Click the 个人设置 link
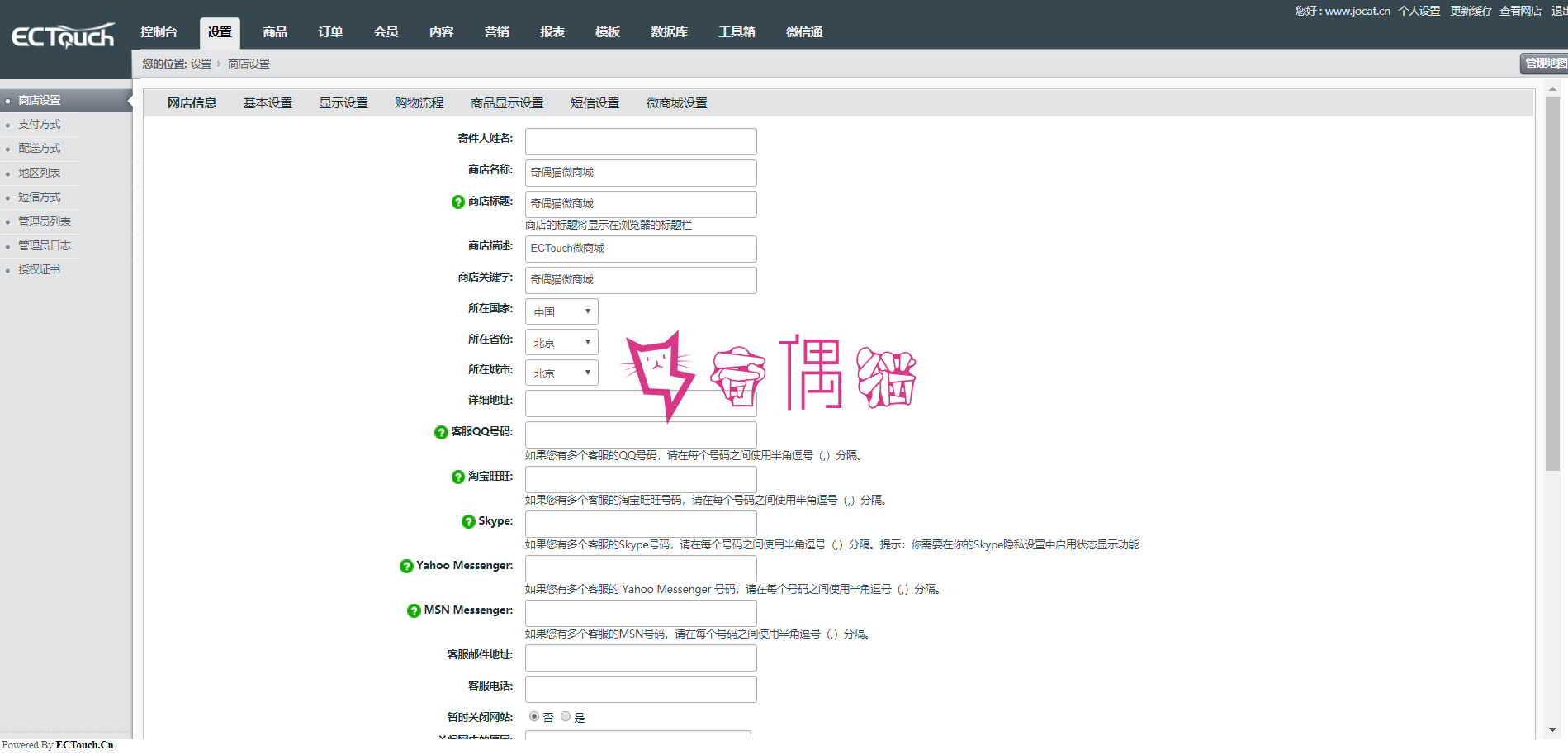Viewport: 1568px width, 755px height. (x=1419, y=11)
